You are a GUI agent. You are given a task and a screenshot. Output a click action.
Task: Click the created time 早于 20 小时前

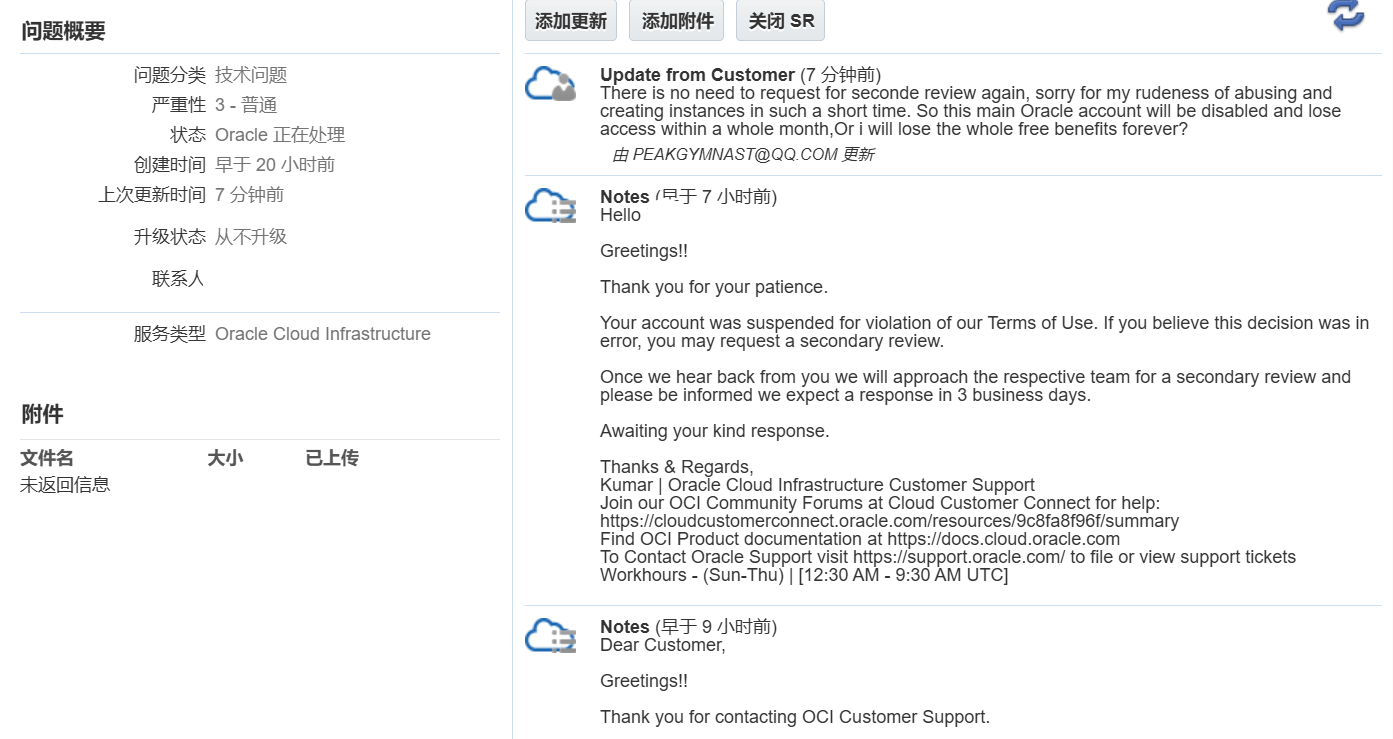click(x=275, y=165)
